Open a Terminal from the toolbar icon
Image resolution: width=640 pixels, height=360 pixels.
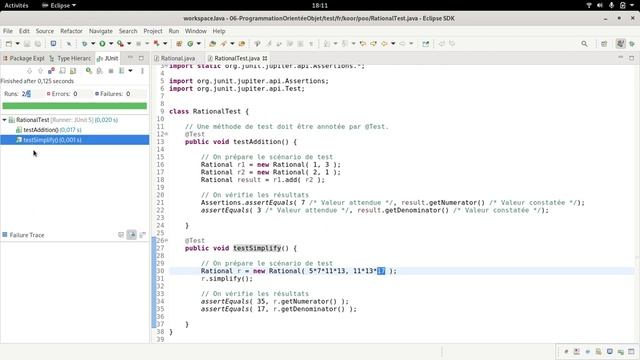pyautogui.click(x=53, y=44)
